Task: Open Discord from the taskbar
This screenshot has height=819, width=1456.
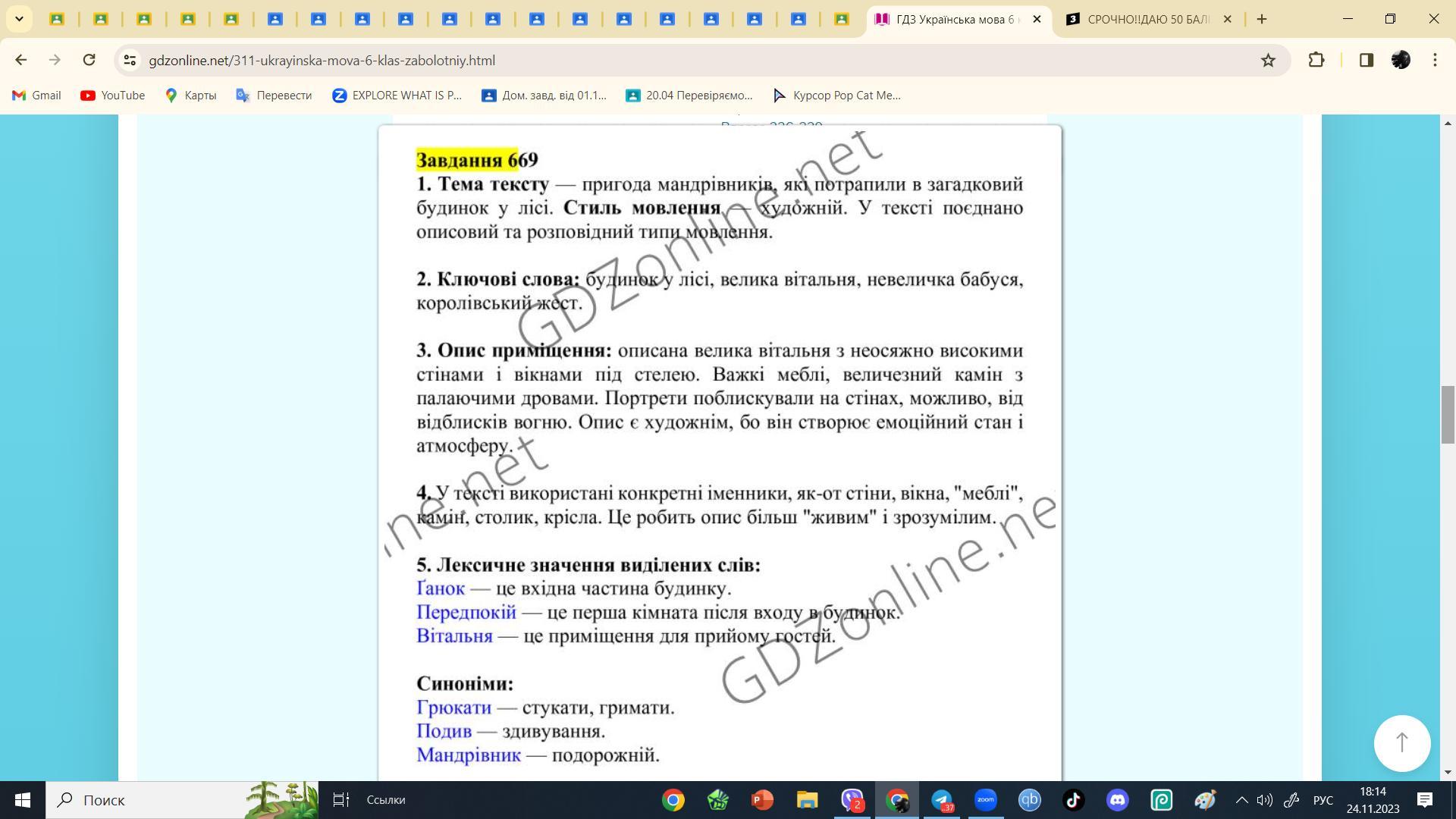Action: point(1118,800)
